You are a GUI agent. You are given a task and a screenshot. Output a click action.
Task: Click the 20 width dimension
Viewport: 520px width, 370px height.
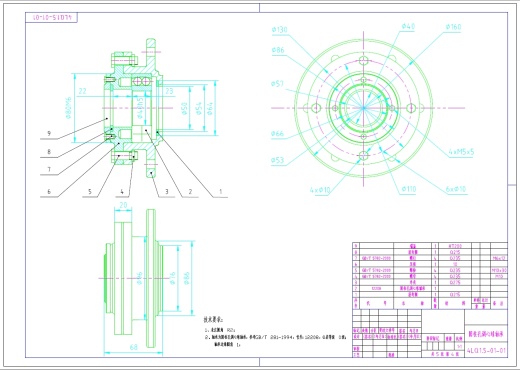click(123, 205)
